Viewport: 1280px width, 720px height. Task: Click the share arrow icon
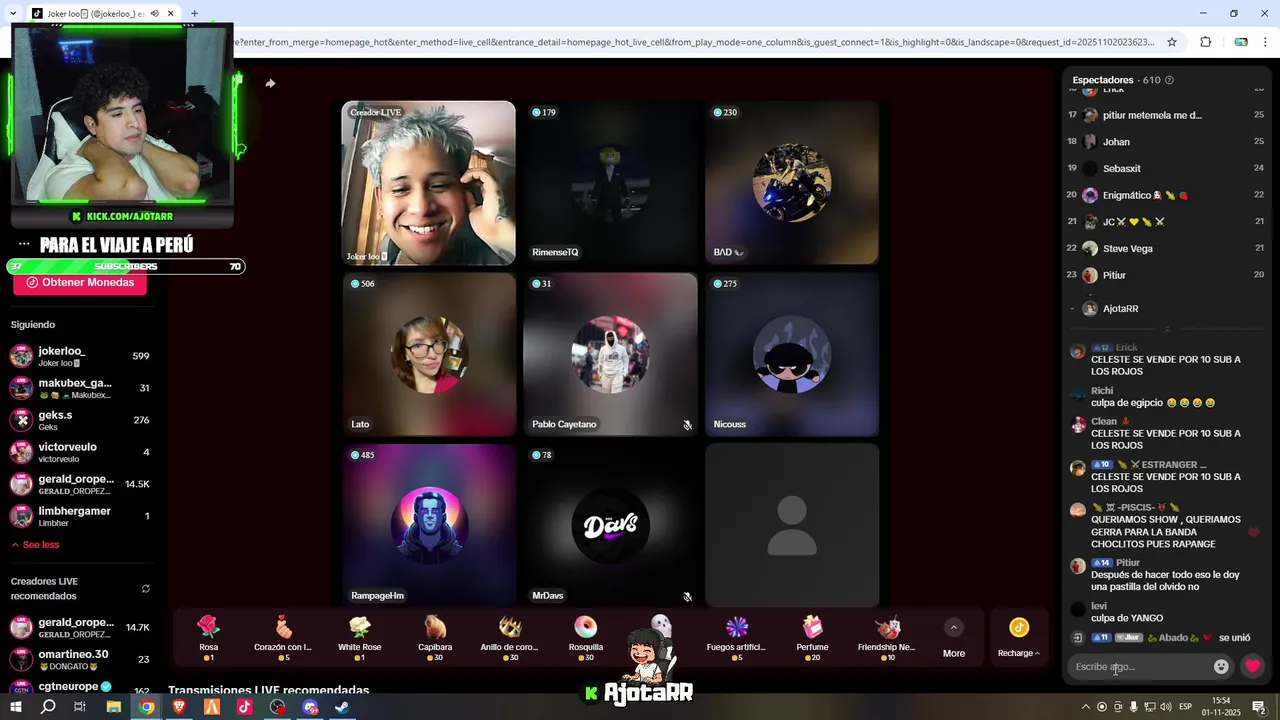270,83
